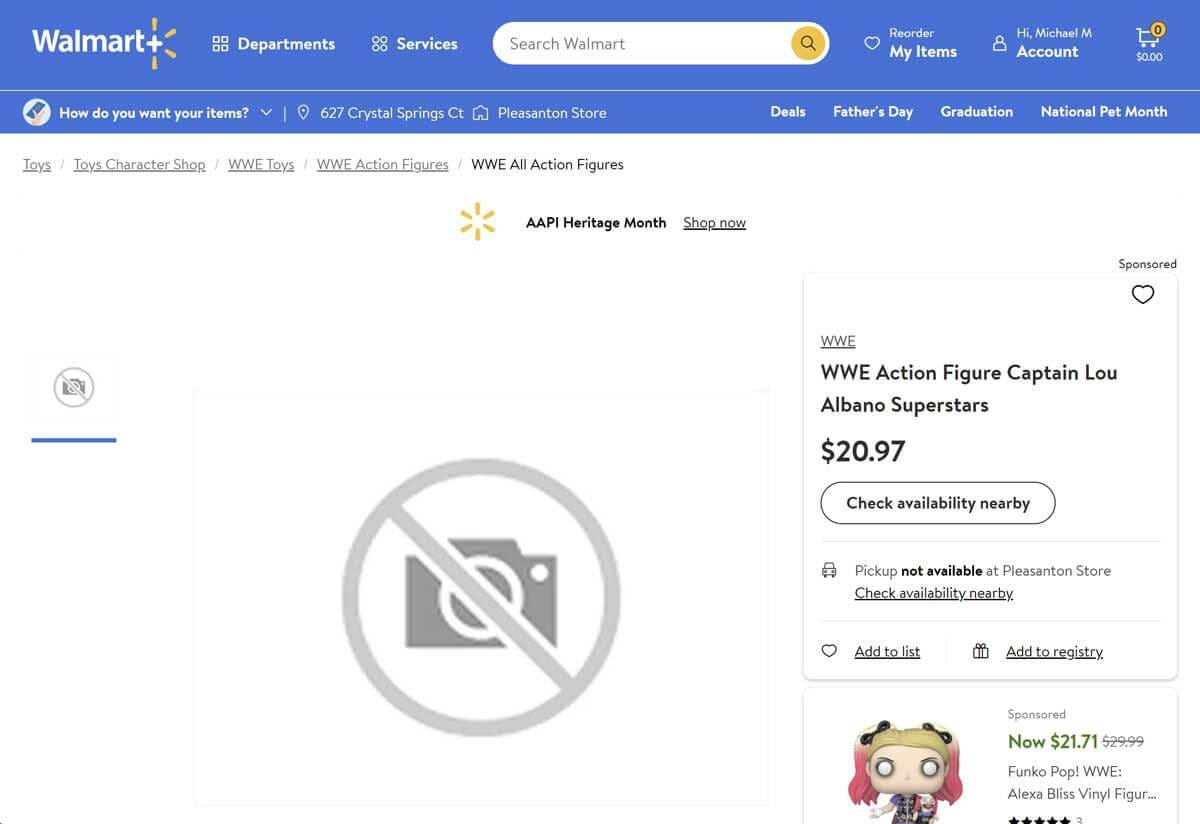Go to National Pet Month page

(1103, 112)
